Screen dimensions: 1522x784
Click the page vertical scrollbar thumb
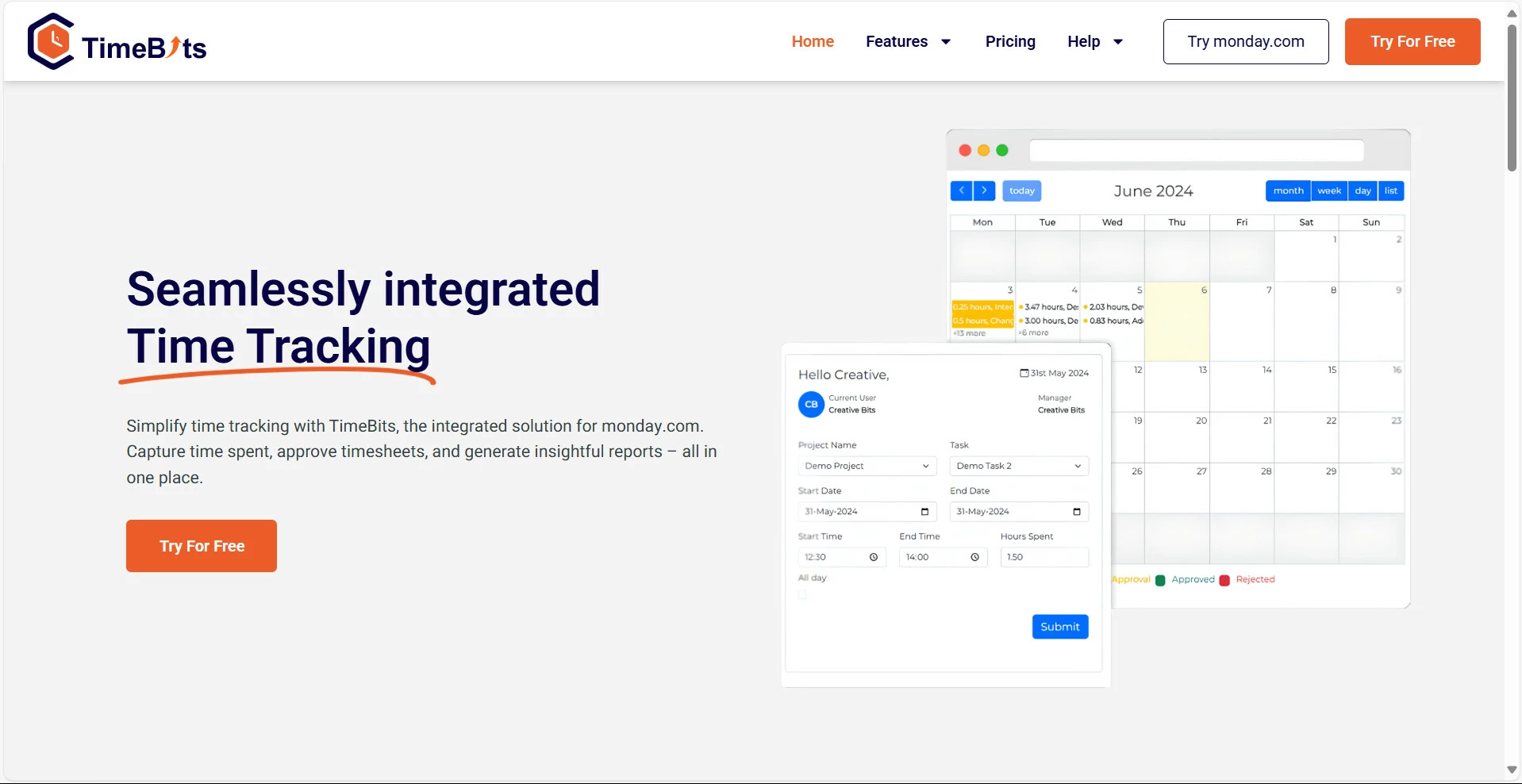(x=1512, y=97)
